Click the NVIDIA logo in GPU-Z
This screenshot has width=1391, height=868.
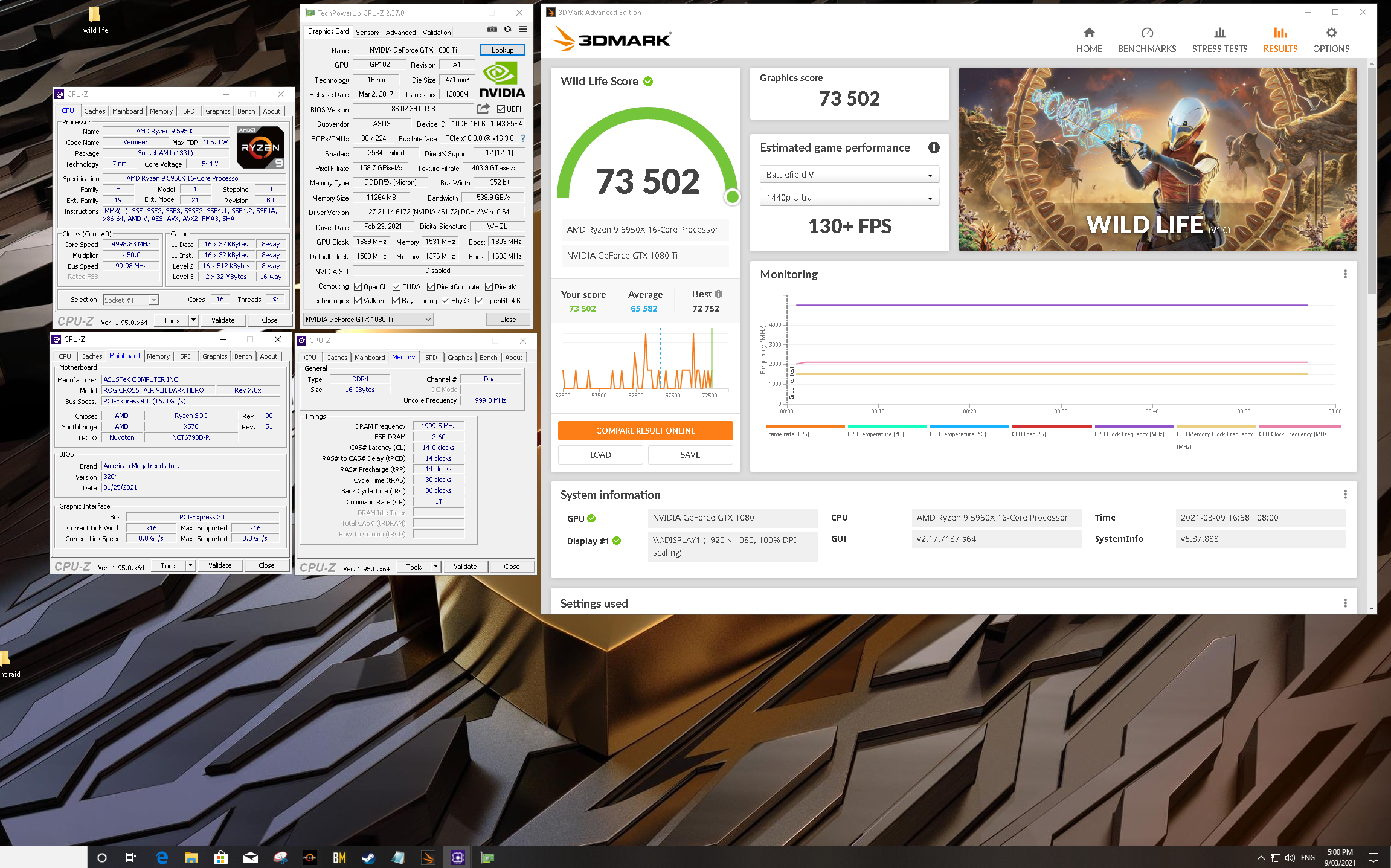pos(502,80)
